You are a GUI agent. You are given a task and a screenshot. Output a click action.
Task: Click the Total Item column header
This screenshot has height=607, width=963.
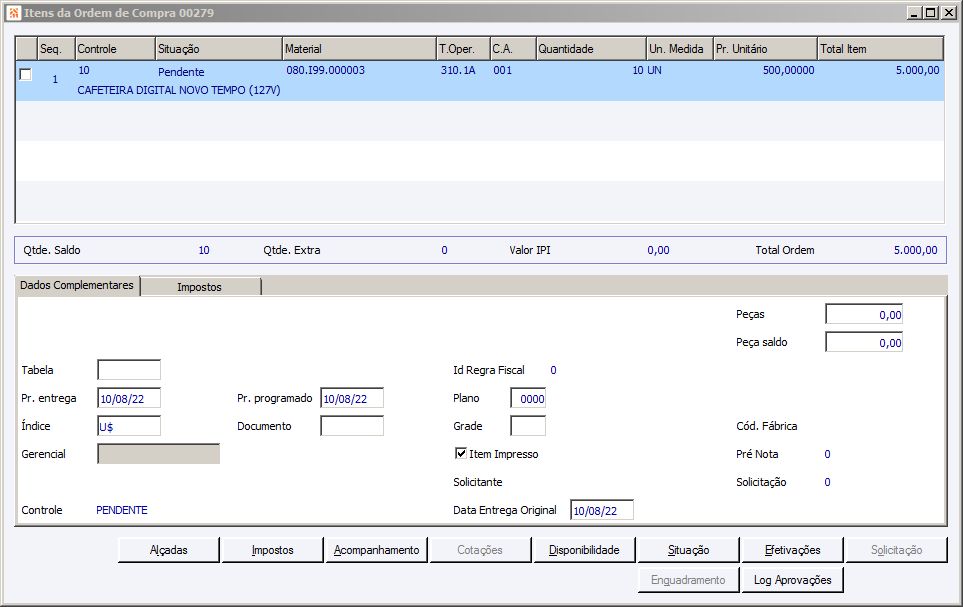(879, 49)
